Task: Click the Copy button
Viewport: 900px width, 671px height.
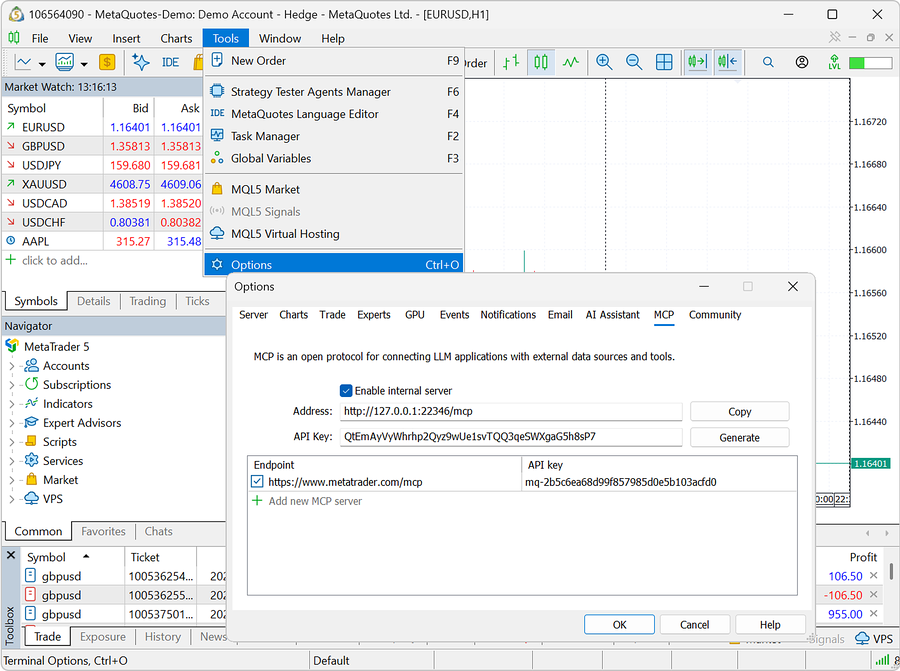Action: pyautogui.click(x=739, y=412)
